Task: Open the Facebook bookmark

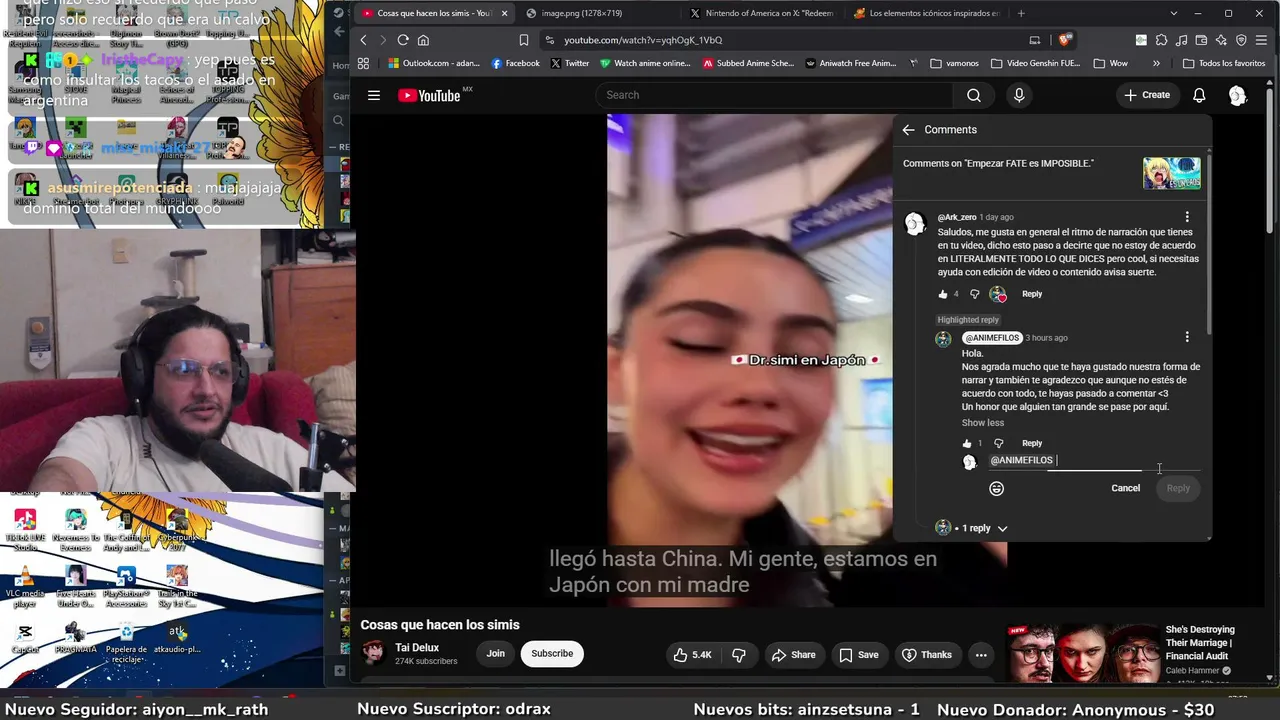Action: click(x=516, y=63)
